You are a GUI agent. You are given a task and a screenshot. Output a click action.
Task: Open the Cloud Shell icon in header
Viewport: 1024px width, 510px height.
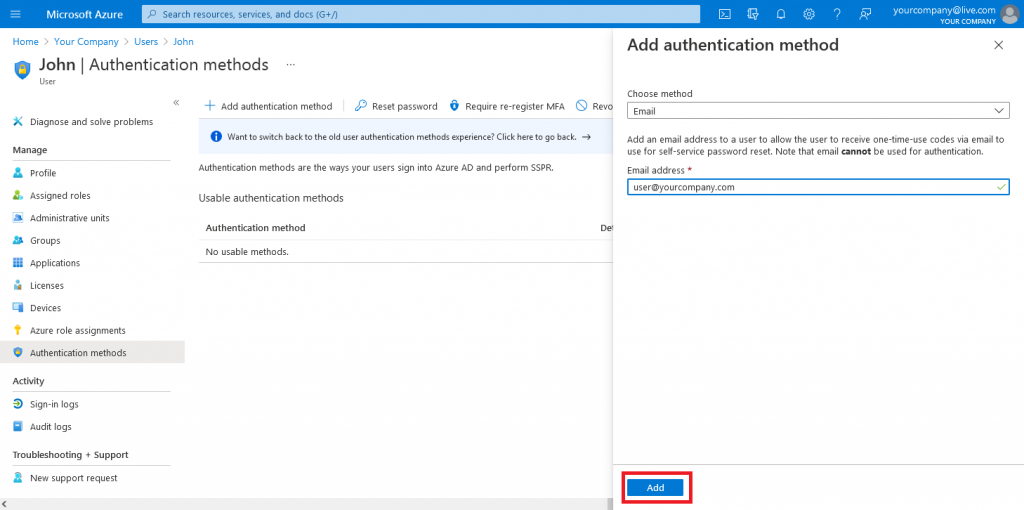click(x=725, y=14)
